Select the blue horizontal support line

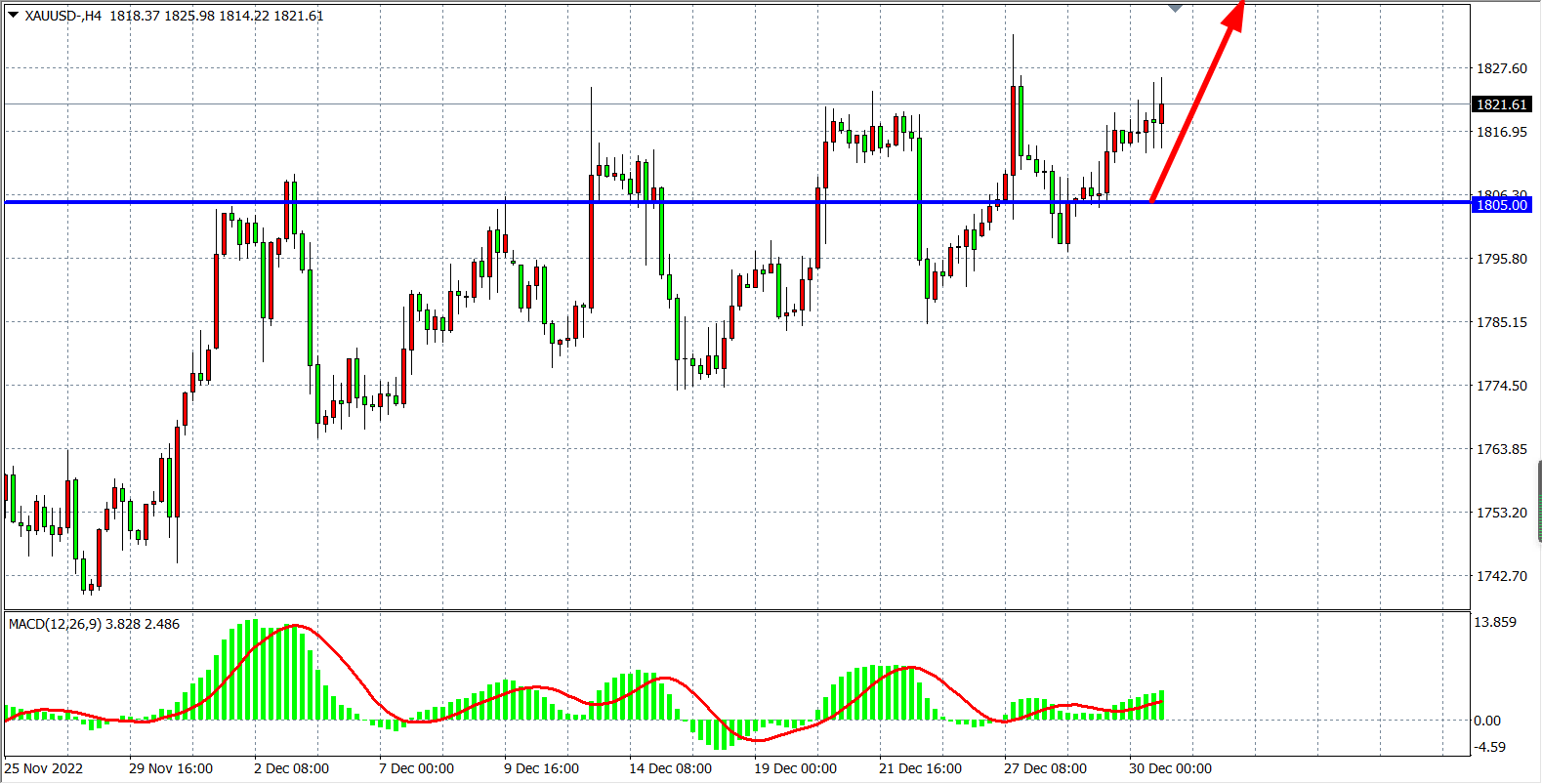391,202
